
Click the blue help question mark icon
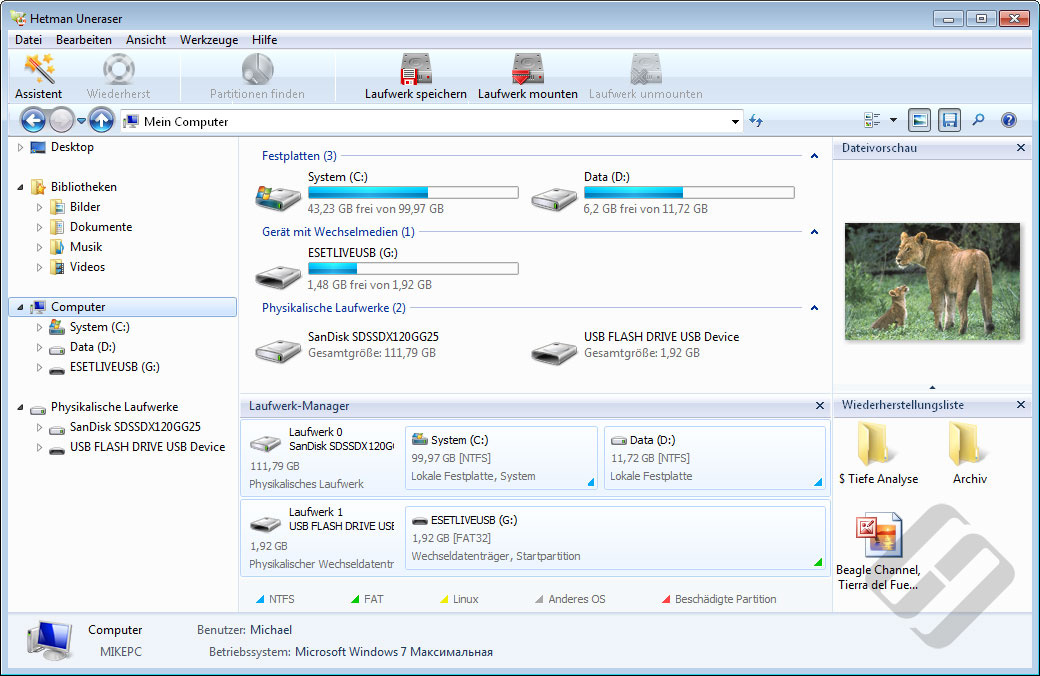click(x=1008, y=121)
